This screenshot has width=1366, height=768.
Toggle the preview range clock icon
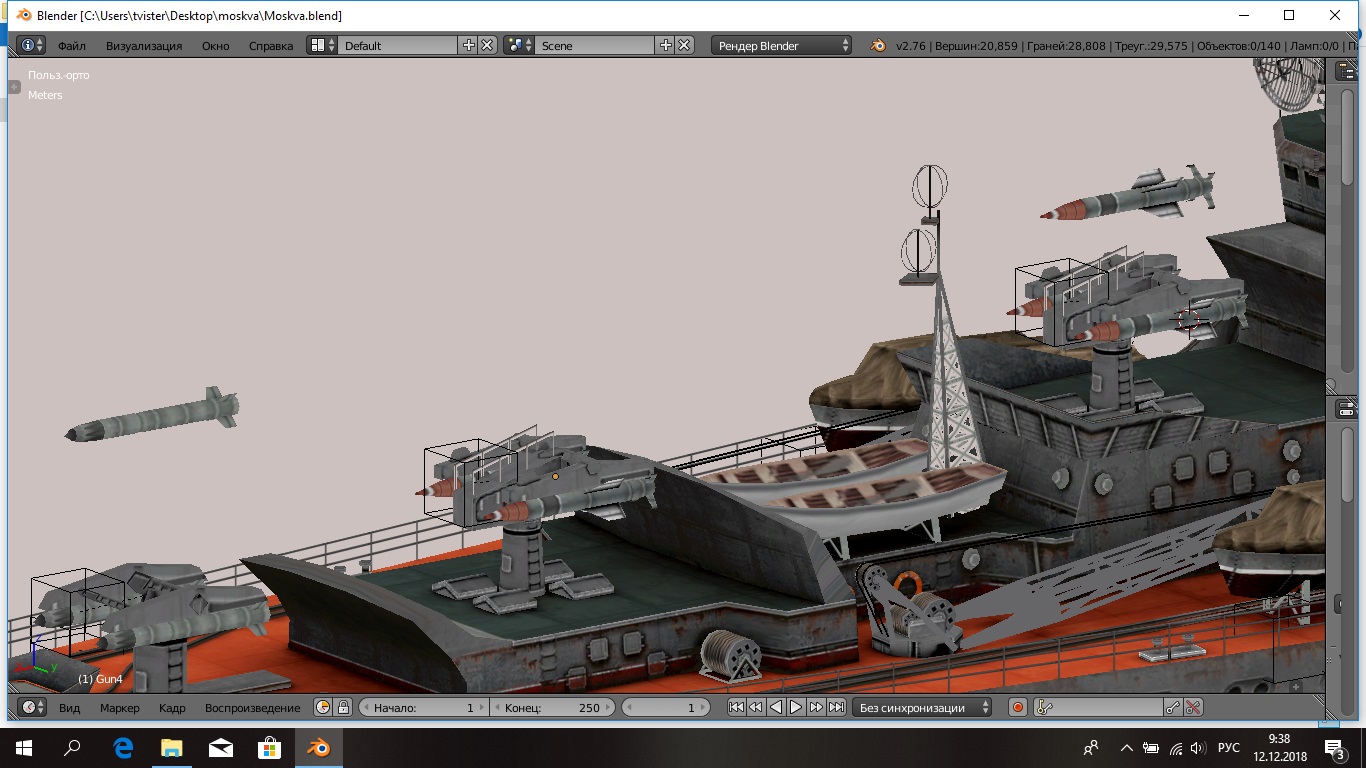pos(323,707)
